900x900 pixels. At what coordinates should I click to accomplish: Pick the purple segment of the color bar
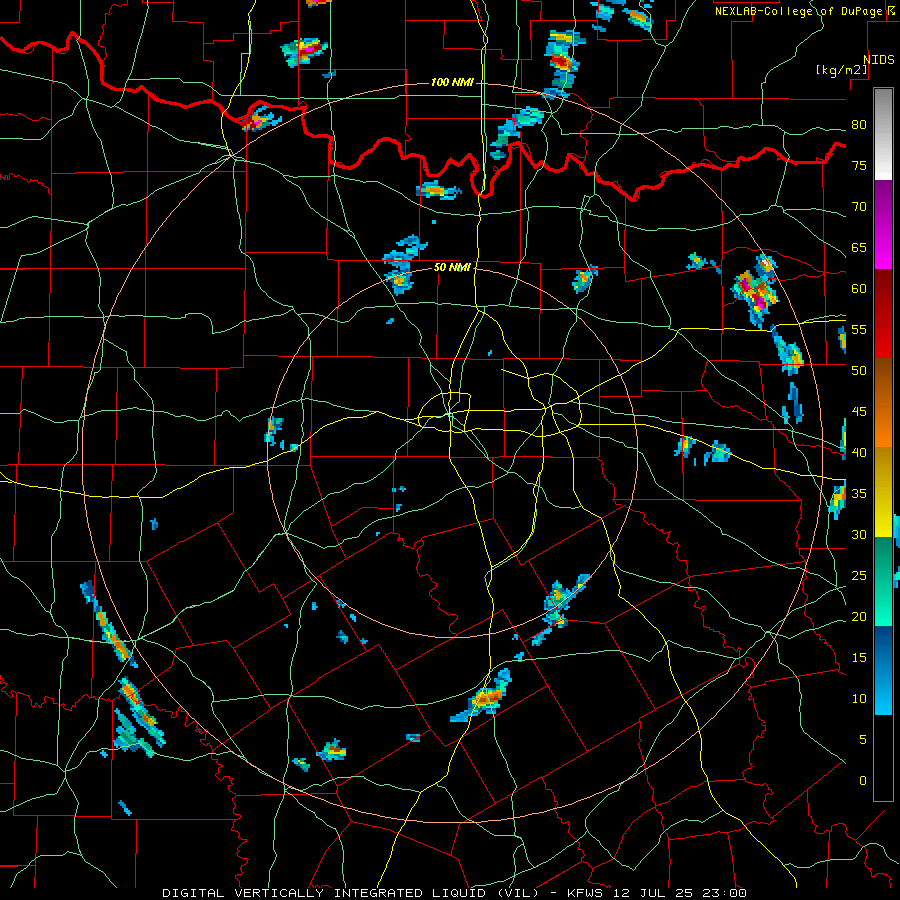[883, 224]
